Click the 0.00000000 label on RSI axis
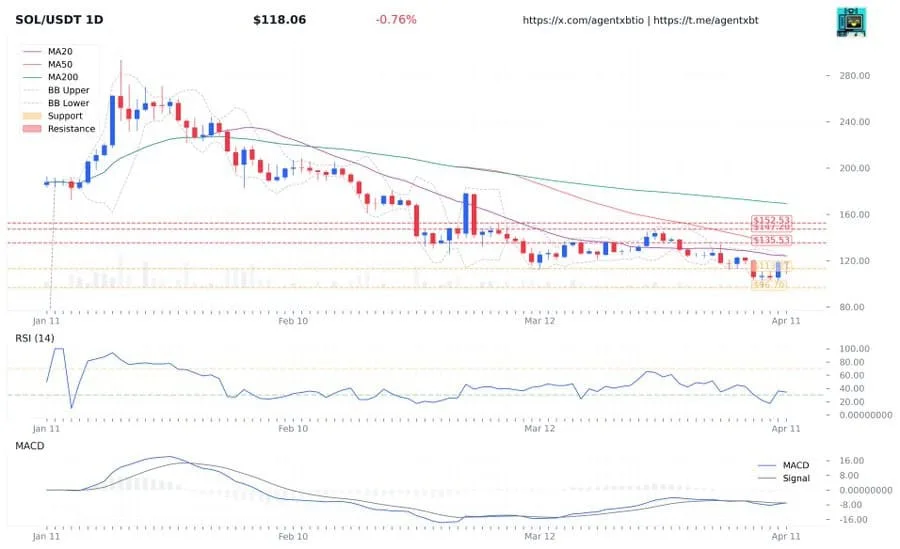900x549 pixels. click(866, 415)
